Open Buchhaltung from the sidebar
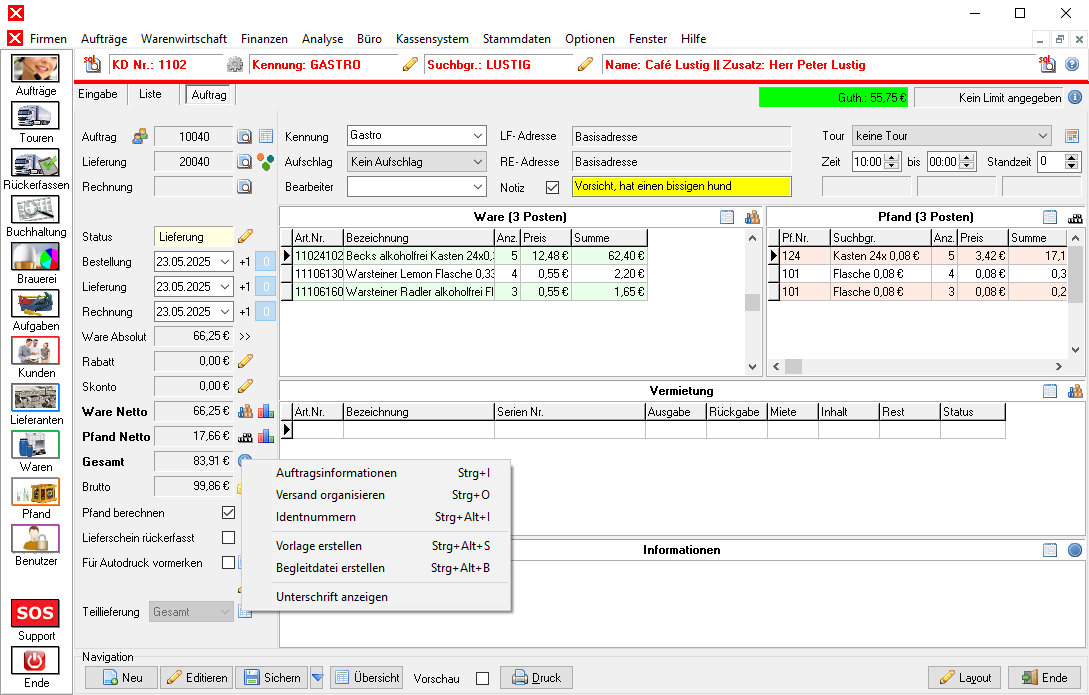Viewport: 1089px width, 695px height. click(36, 209)
